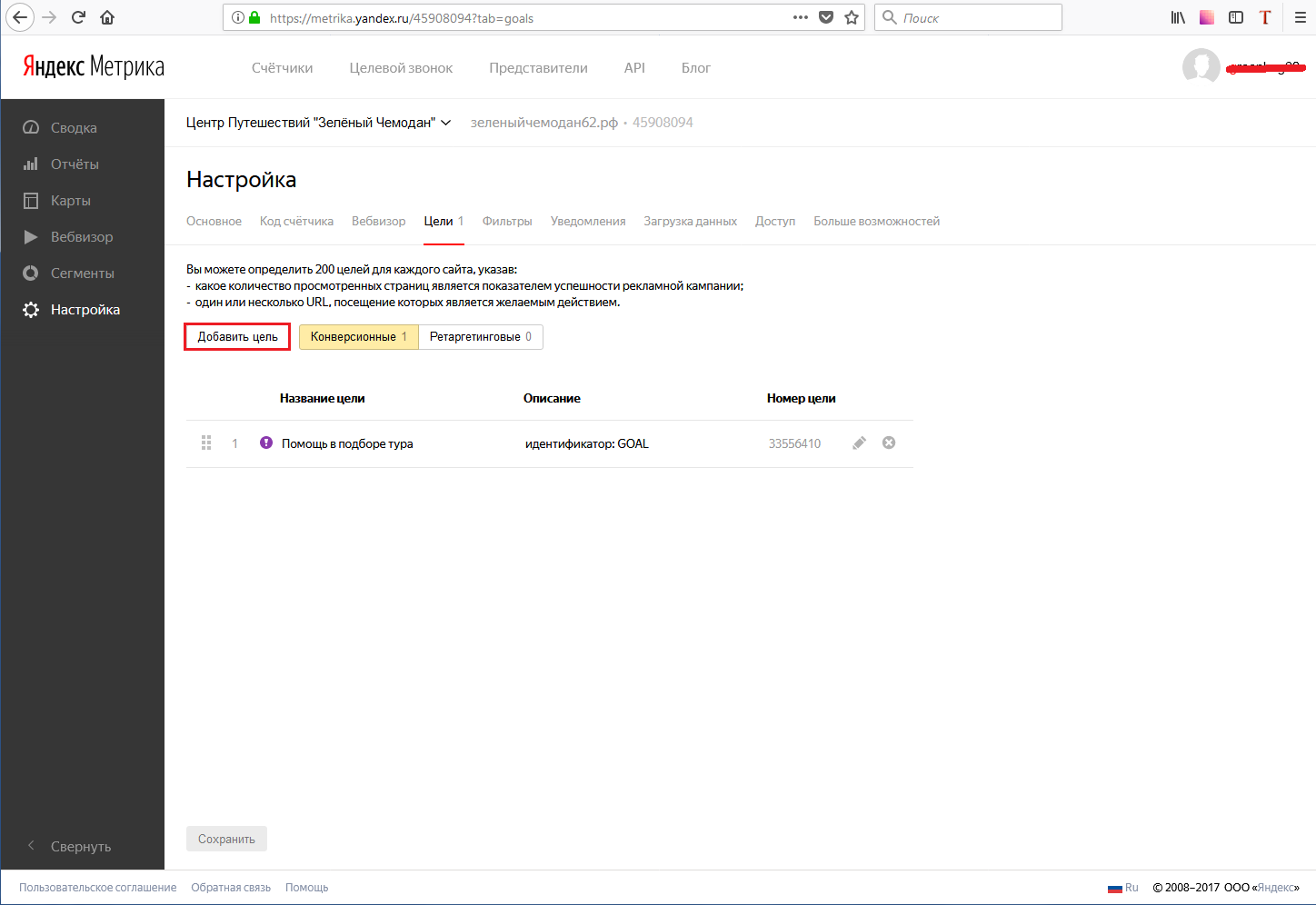Open the Помощь footer link
Screen dimensions: 1316x905
click(x=307, y=888)
